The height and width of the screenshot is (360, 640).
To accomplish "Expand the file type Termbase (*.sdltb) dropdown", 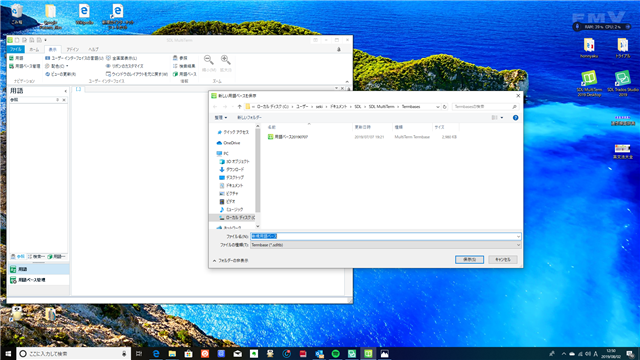I will (386, 245).
